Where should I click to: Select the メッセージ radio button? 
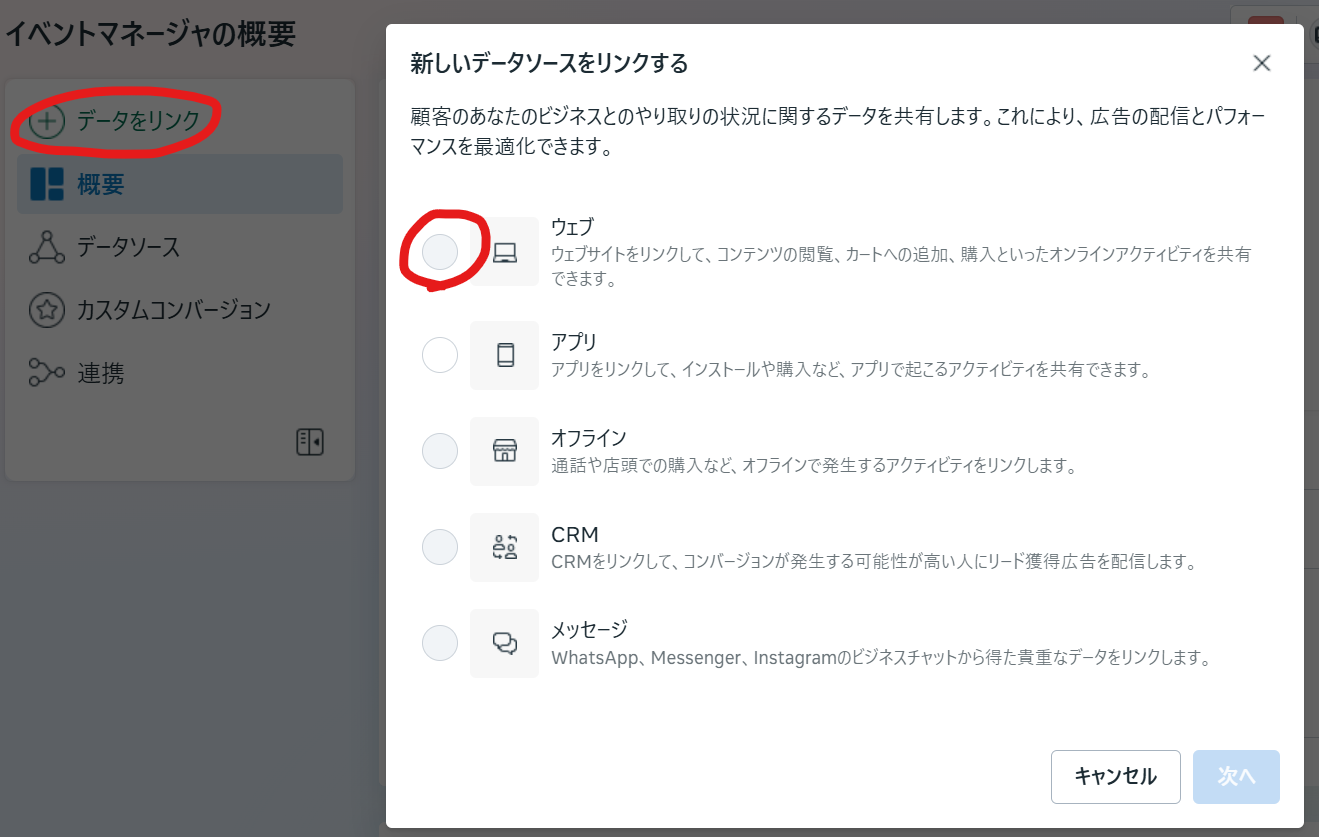pos(440,643)
